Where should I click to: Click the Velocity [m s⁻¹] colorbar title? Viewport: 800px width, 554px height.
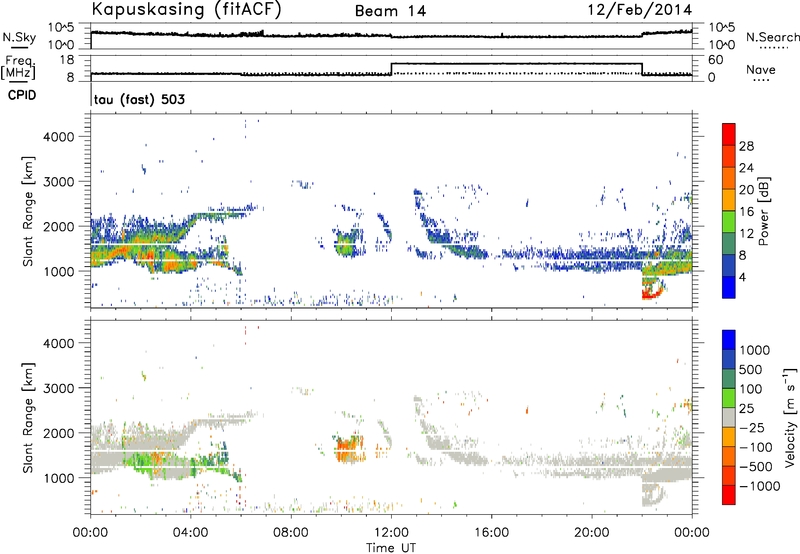pos(791,417)
